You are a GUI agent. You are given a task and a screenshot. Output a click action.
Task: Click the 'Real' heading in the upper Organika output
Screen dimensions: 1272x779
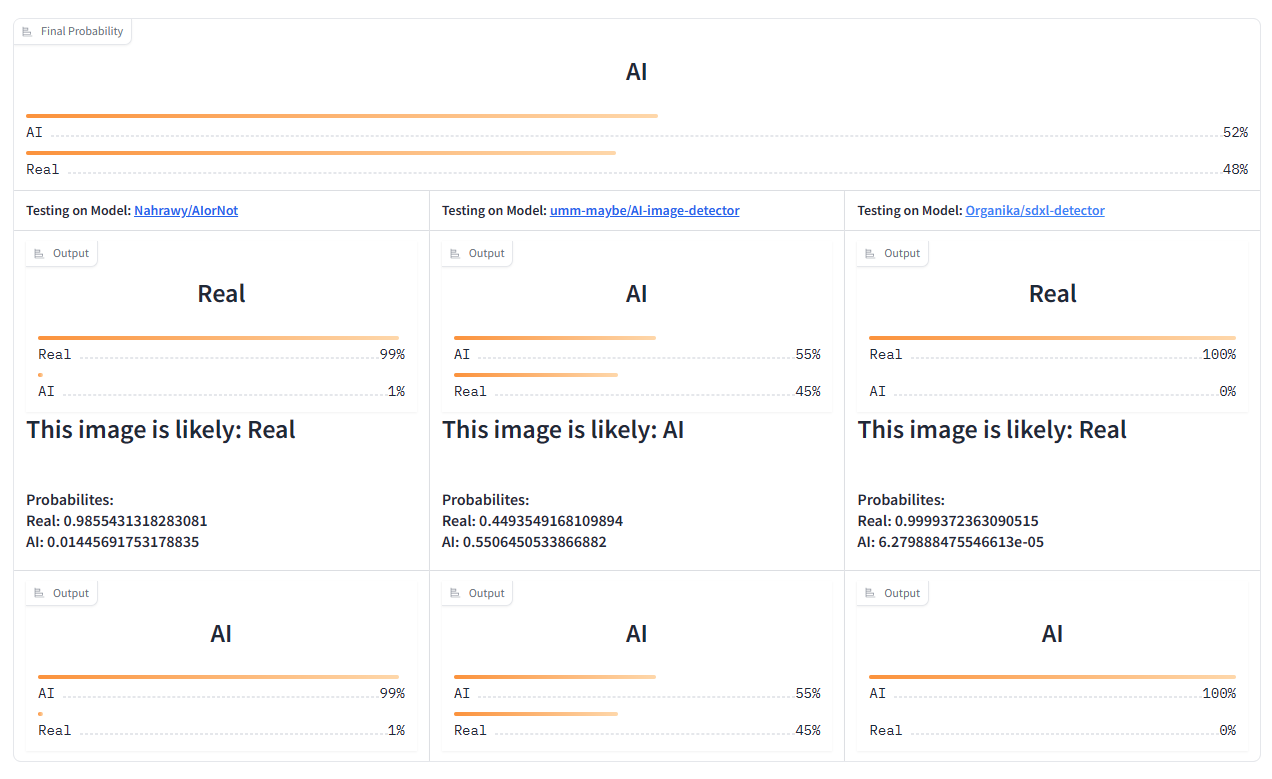pos(1053,294)
